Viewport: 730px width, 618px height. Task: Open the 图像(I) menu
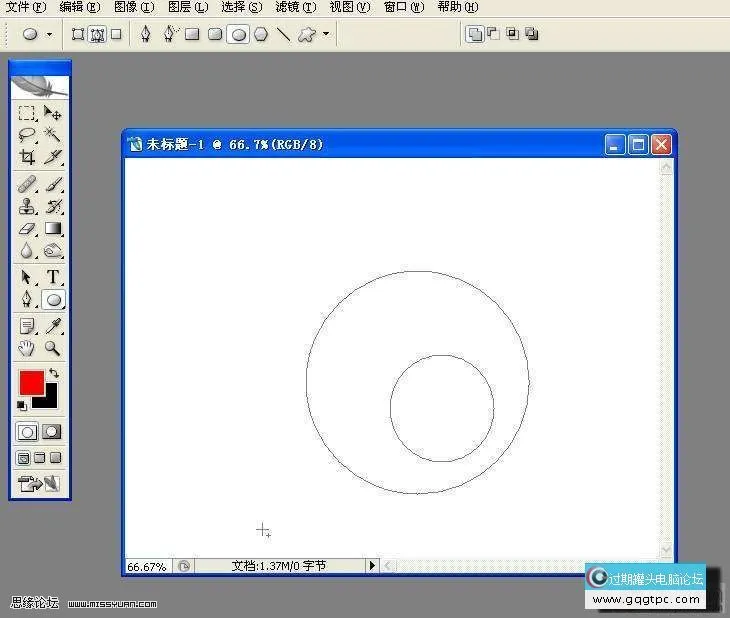click(x=134, y=7)
